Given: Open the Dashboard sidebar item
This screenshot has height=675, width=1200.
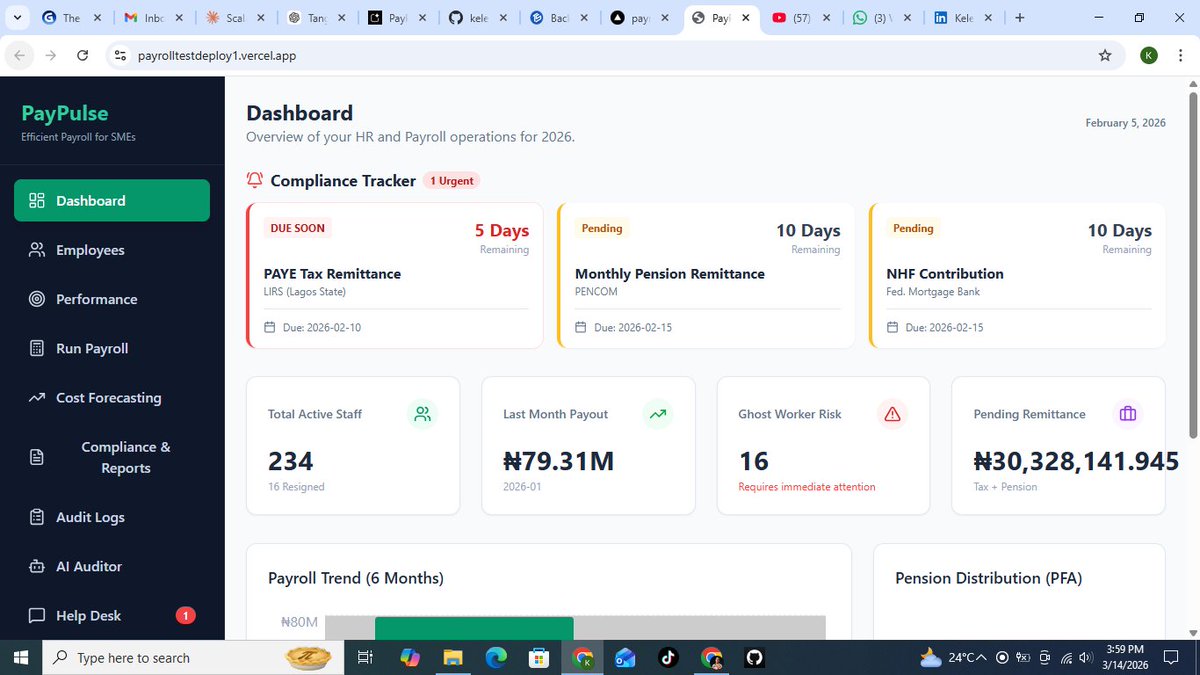Looking at the screenshot, I should click(x=112, y=200).
